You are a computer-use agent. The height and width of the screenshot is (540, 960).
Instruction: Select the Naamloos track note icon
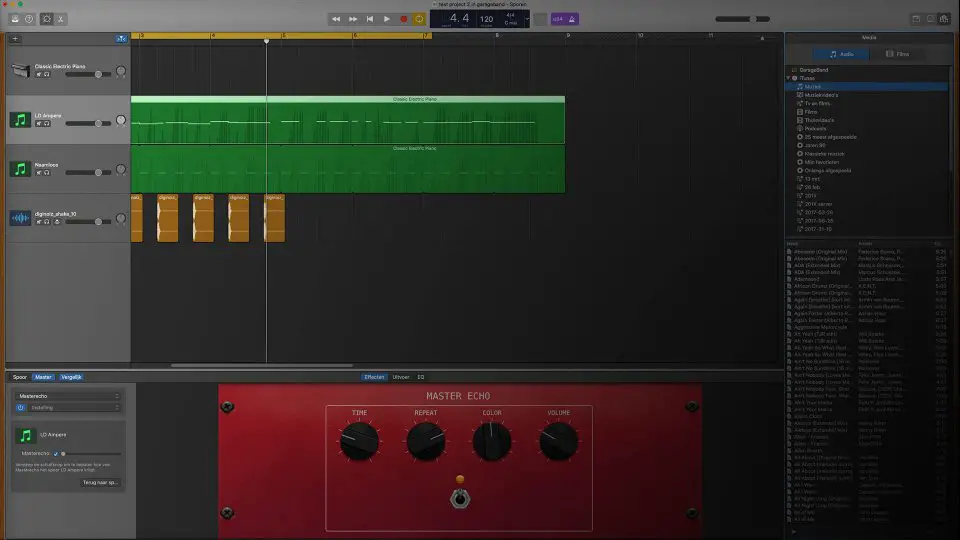tap(20, 169)
